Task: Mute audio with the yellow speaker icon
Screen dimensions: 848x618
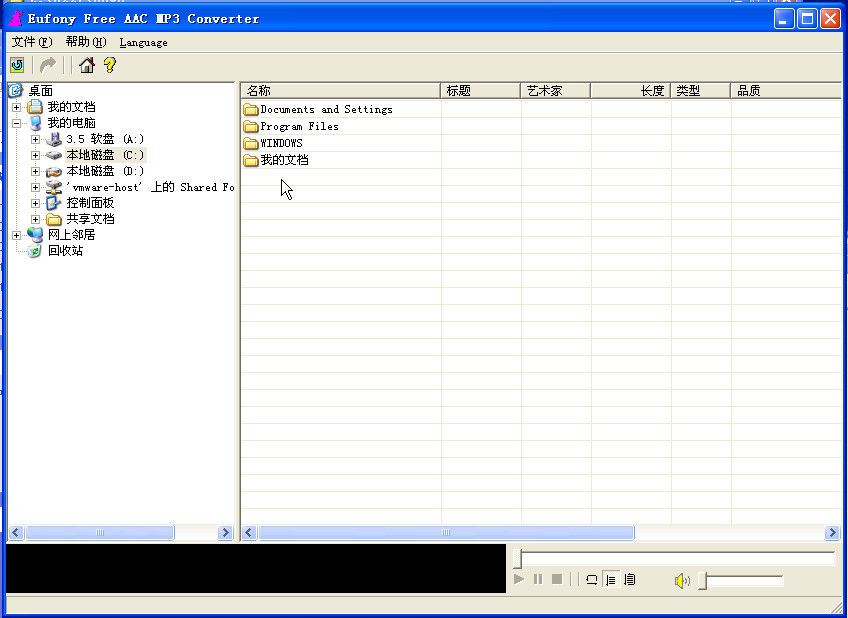Action: click(682, 581)
